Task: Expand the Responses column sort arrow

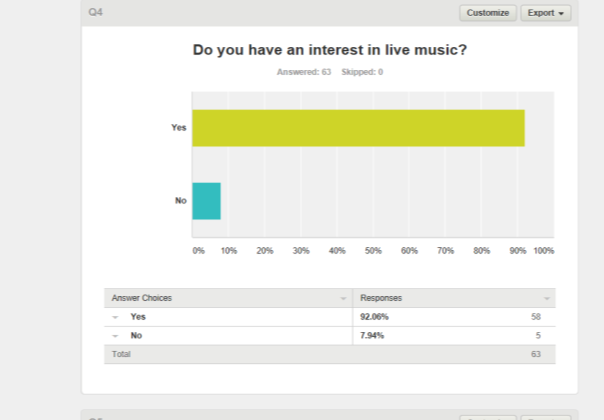Action: pos(546,298)
